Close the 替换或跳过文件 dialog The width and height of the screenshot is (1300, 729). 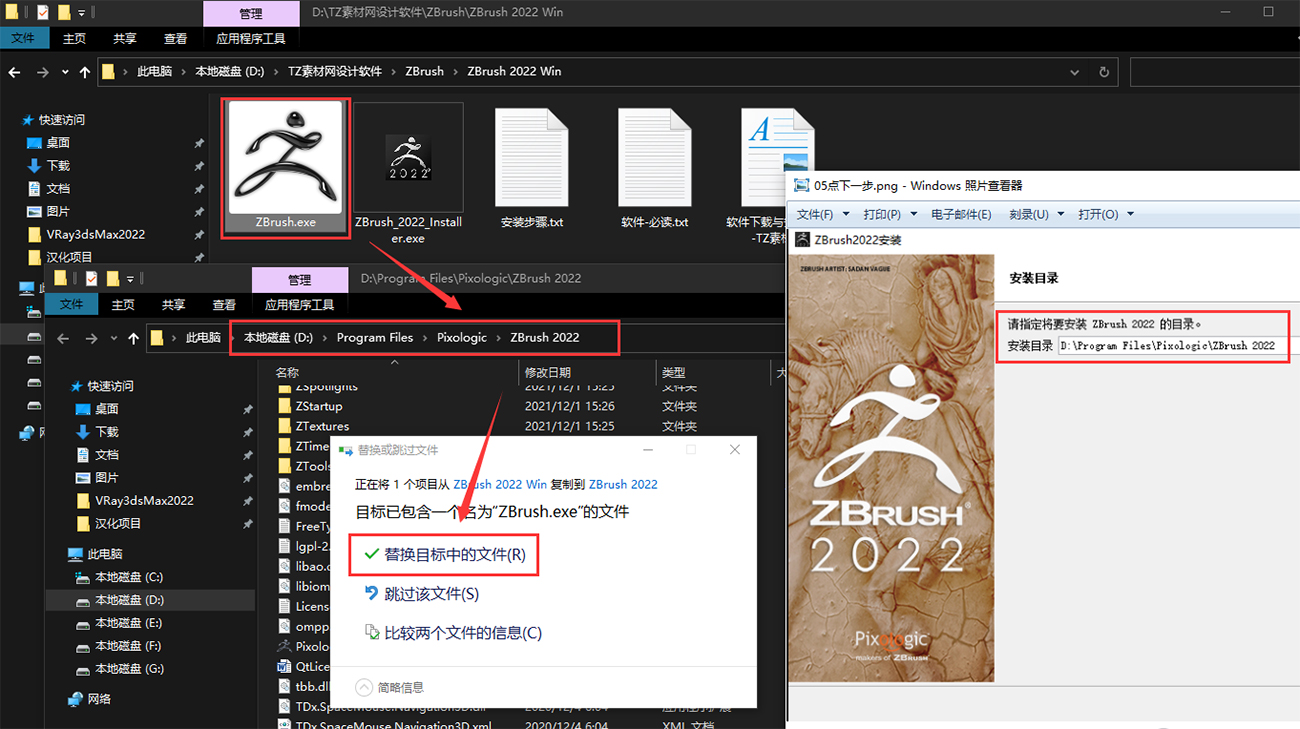(x=735, y=450)
